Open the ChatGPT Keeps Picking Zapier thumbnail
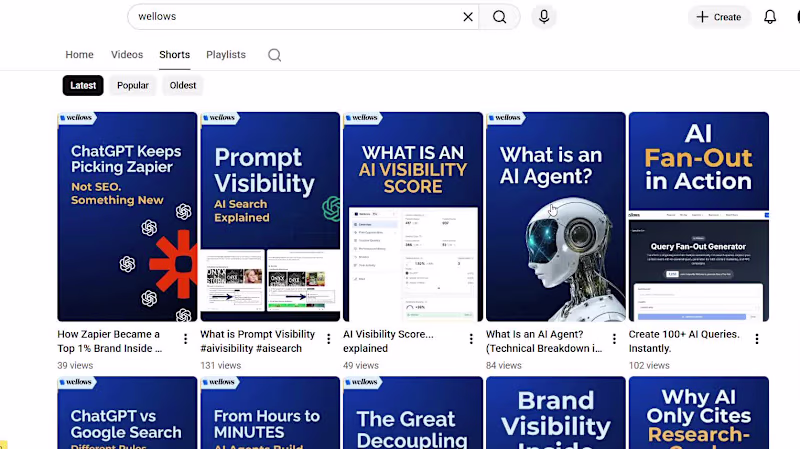The width and height of the screenshot is (800, 449). [x=127, y=217]
